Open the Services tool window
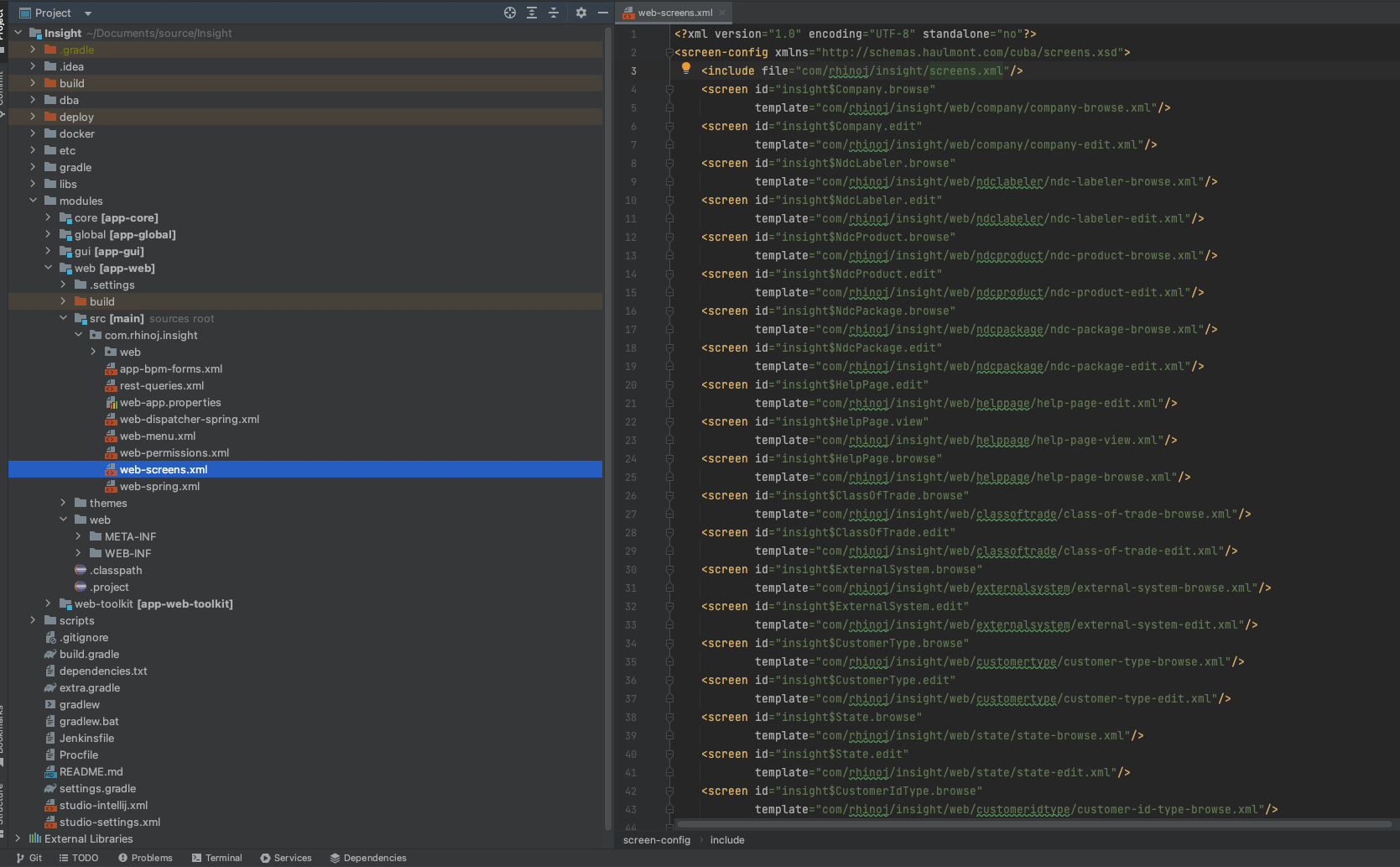 (285, 858)
